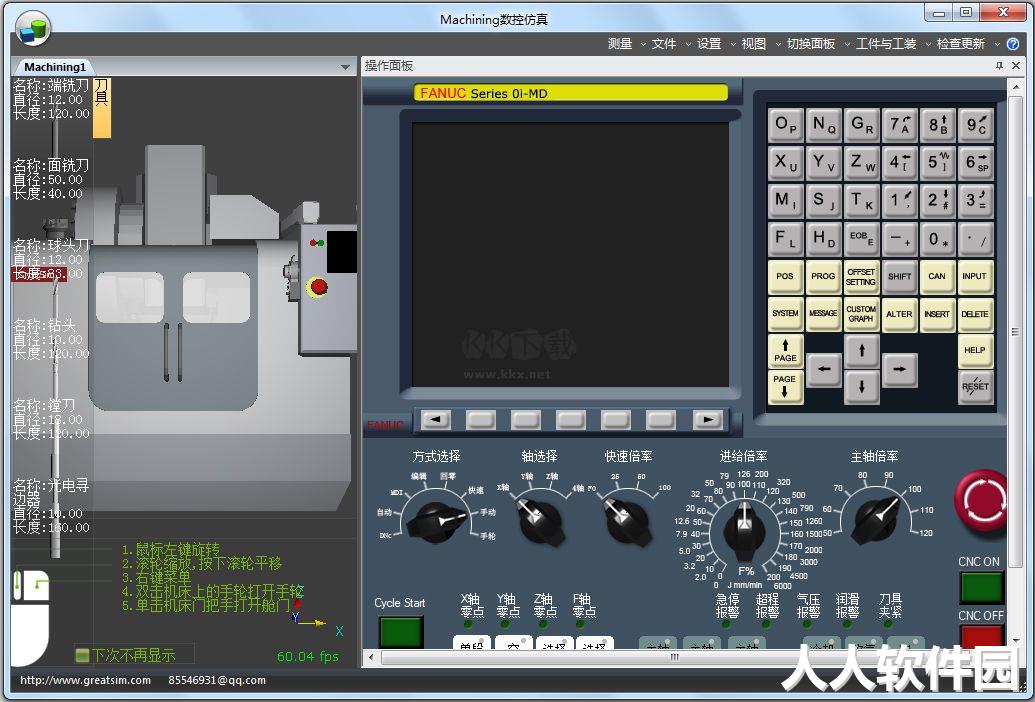Tap the Z/W axis key
Image resolution: width=1035 pixels, height=702 pixels.
point(861,162)
